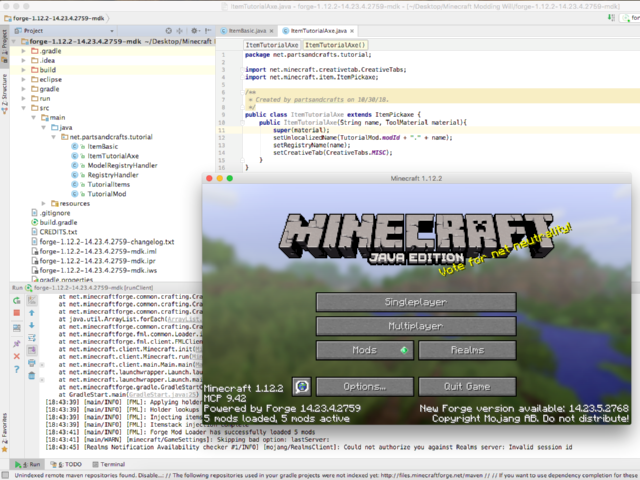The image size is (640, 480).
Task: Click scroll from source target icon
Action: tap(169, 31)
